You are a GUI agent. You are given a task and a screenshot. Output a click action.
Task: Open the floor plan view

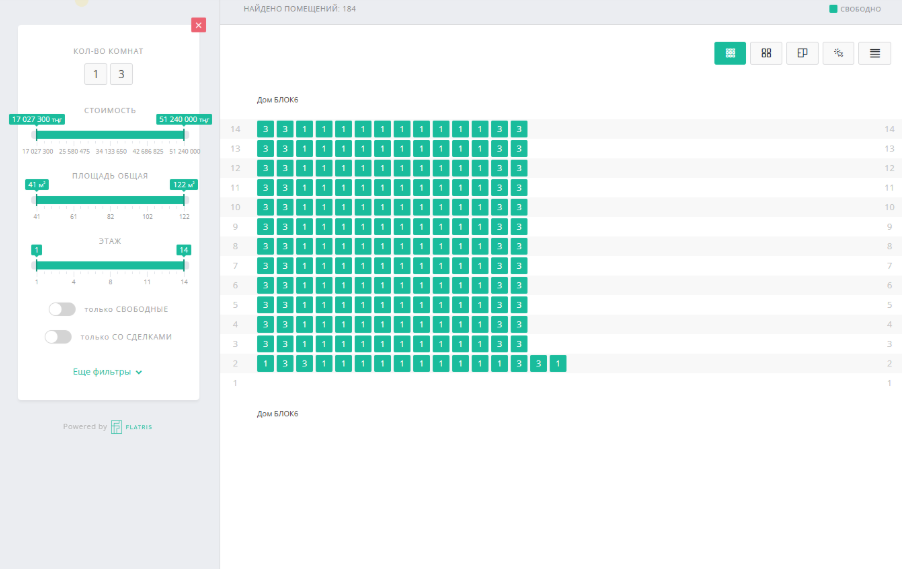pyautogui.click(x=802, y=53)
